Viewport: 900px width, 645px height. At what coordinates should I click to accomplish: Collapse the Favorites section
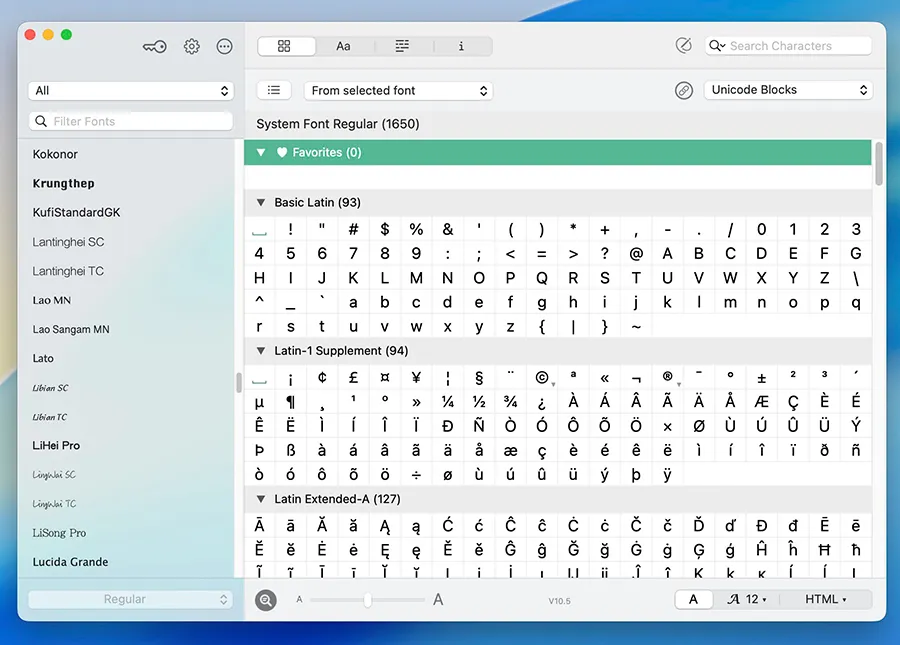coord(261,153)
